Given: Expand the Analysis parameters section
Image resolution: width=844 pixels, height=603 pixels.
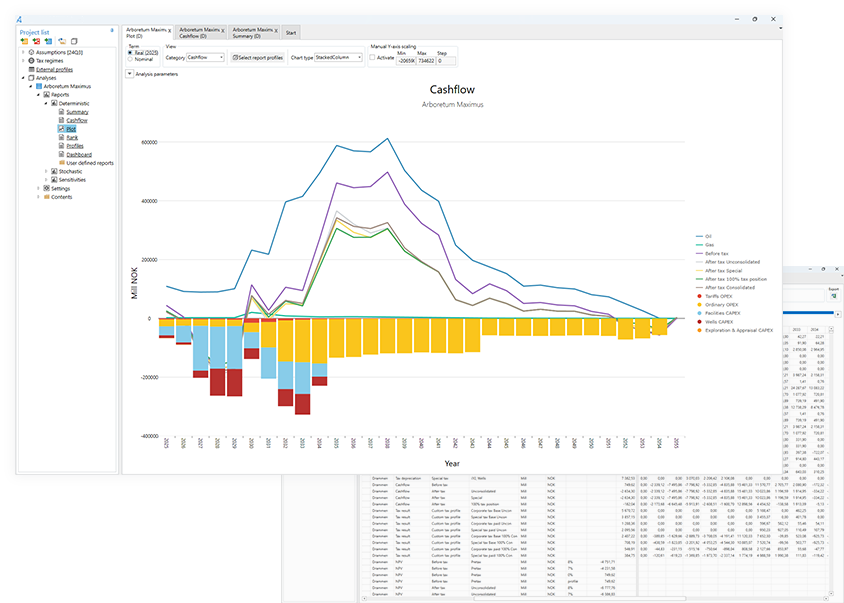Looking at the screenshot, I should 129,74.
